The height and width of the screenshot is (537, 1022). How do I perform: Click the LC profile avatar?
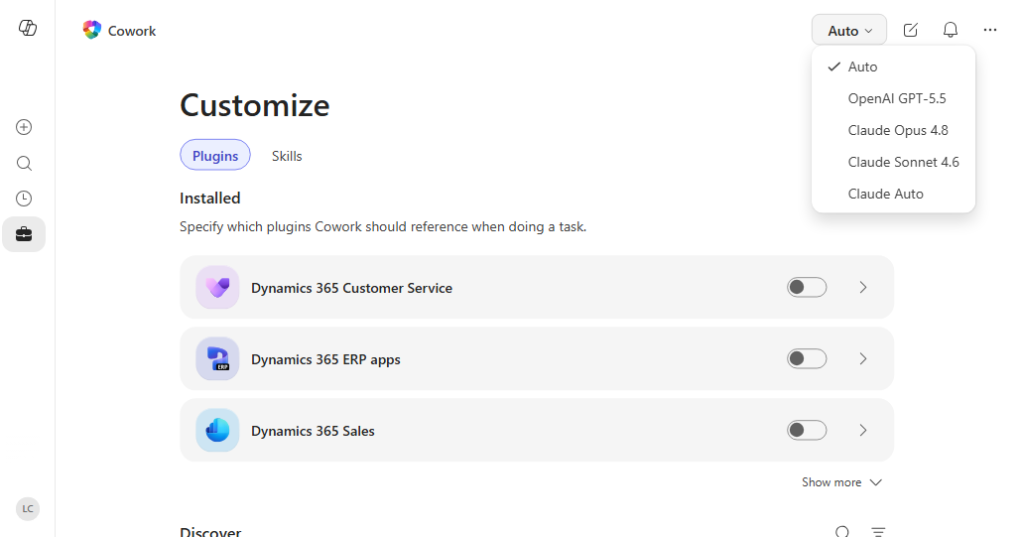tap(27, 509)
